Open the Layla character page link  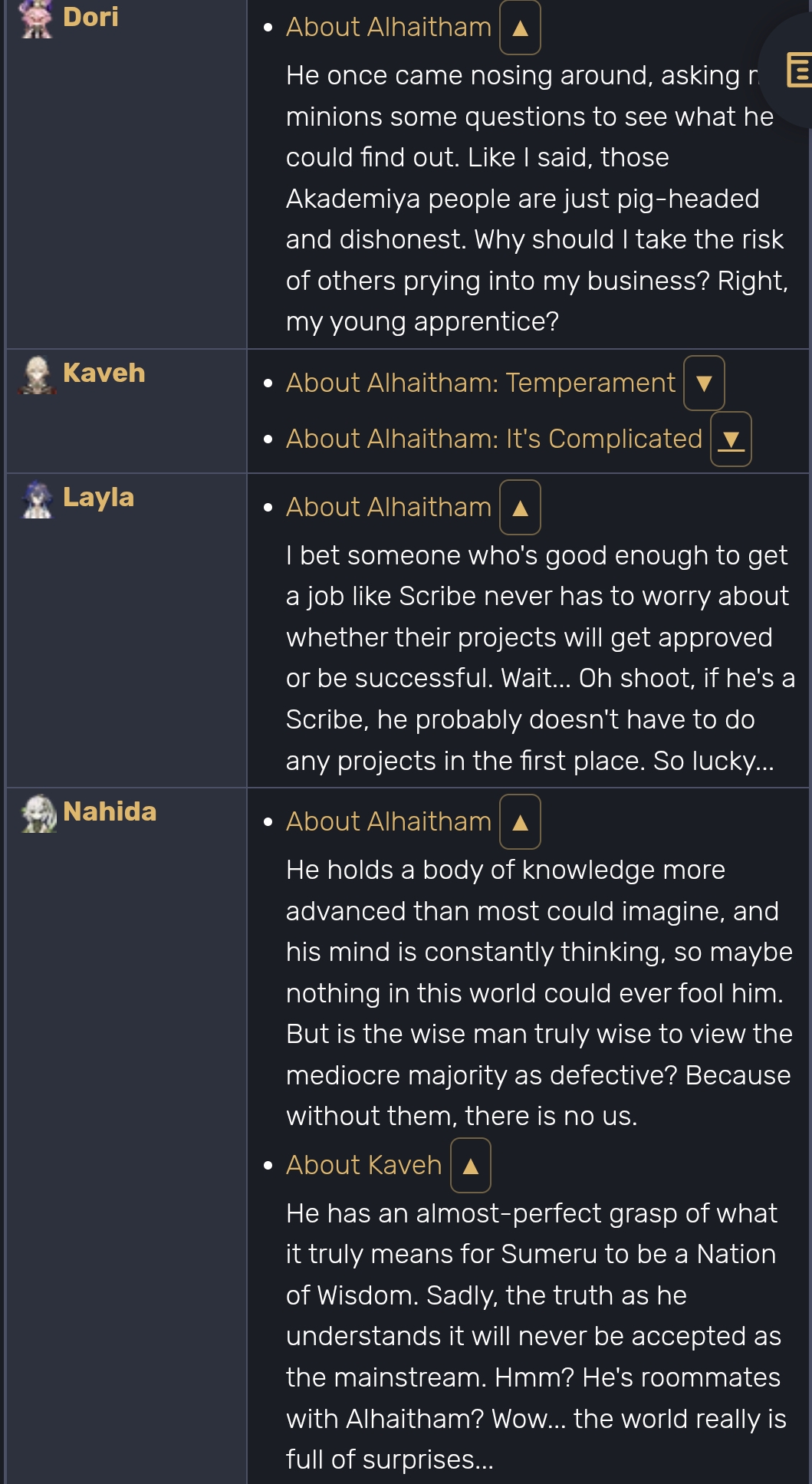pos(98,497)
